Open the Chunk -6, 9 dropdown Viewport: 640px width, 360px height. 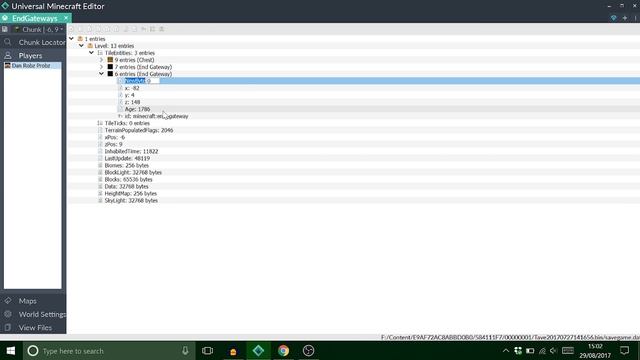39,29
